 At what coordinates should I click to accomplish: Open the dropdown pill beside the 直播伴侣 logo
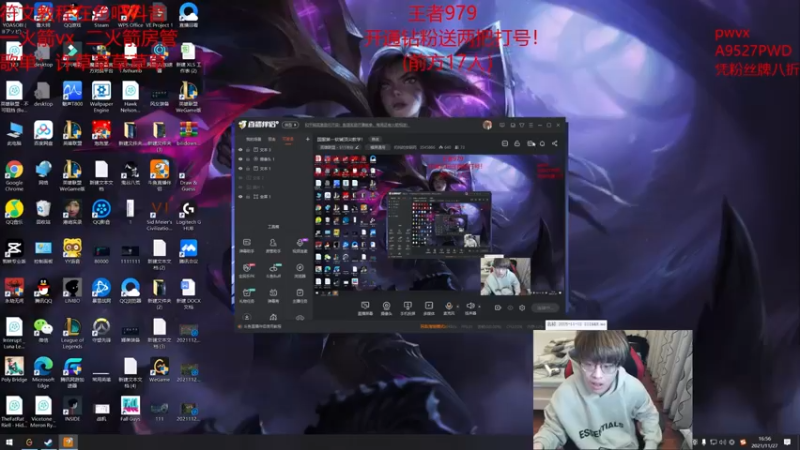click(290, 125)
